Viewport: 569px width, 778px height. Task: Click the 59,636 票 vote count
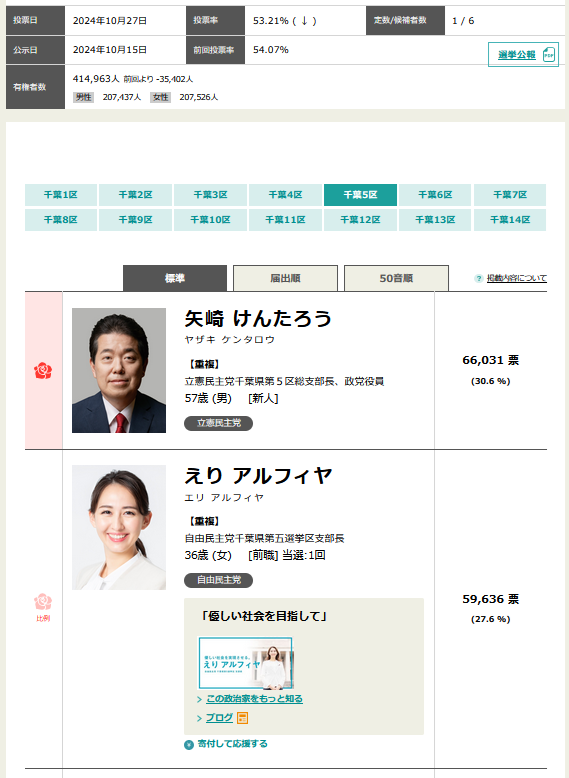[x=491, y=599]
